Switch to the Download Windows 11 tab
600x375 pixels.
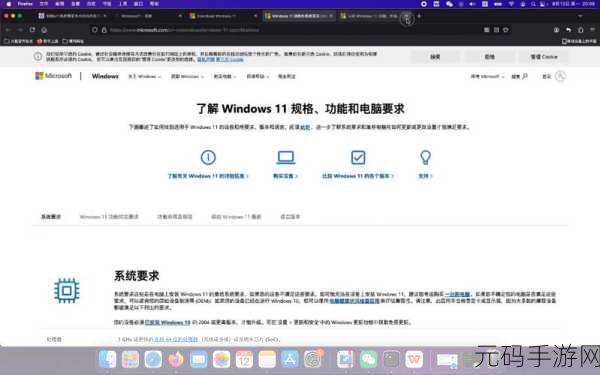click(x=223, y=16)
